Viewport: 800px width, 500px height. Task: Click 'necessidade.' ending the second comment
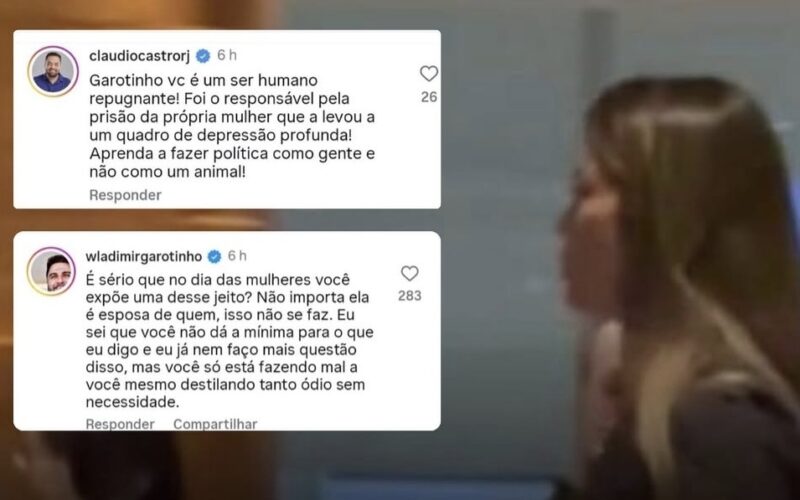point(132,402)
